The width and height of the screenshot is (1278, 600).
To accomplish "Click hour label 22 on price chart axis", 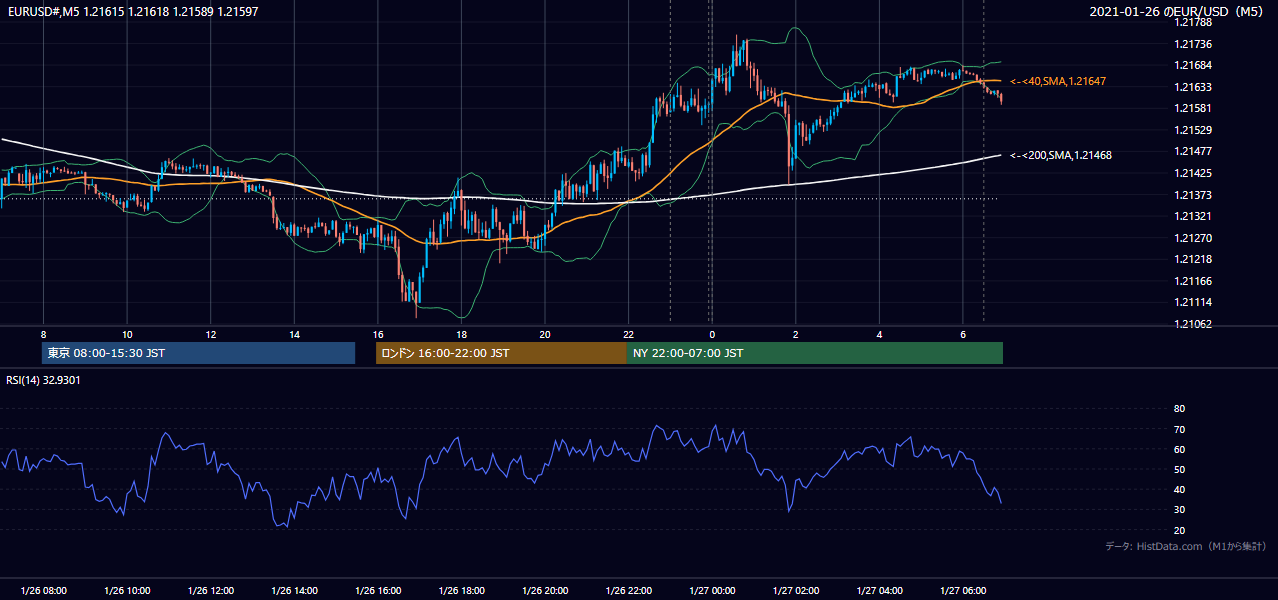I will pos(628,334).
